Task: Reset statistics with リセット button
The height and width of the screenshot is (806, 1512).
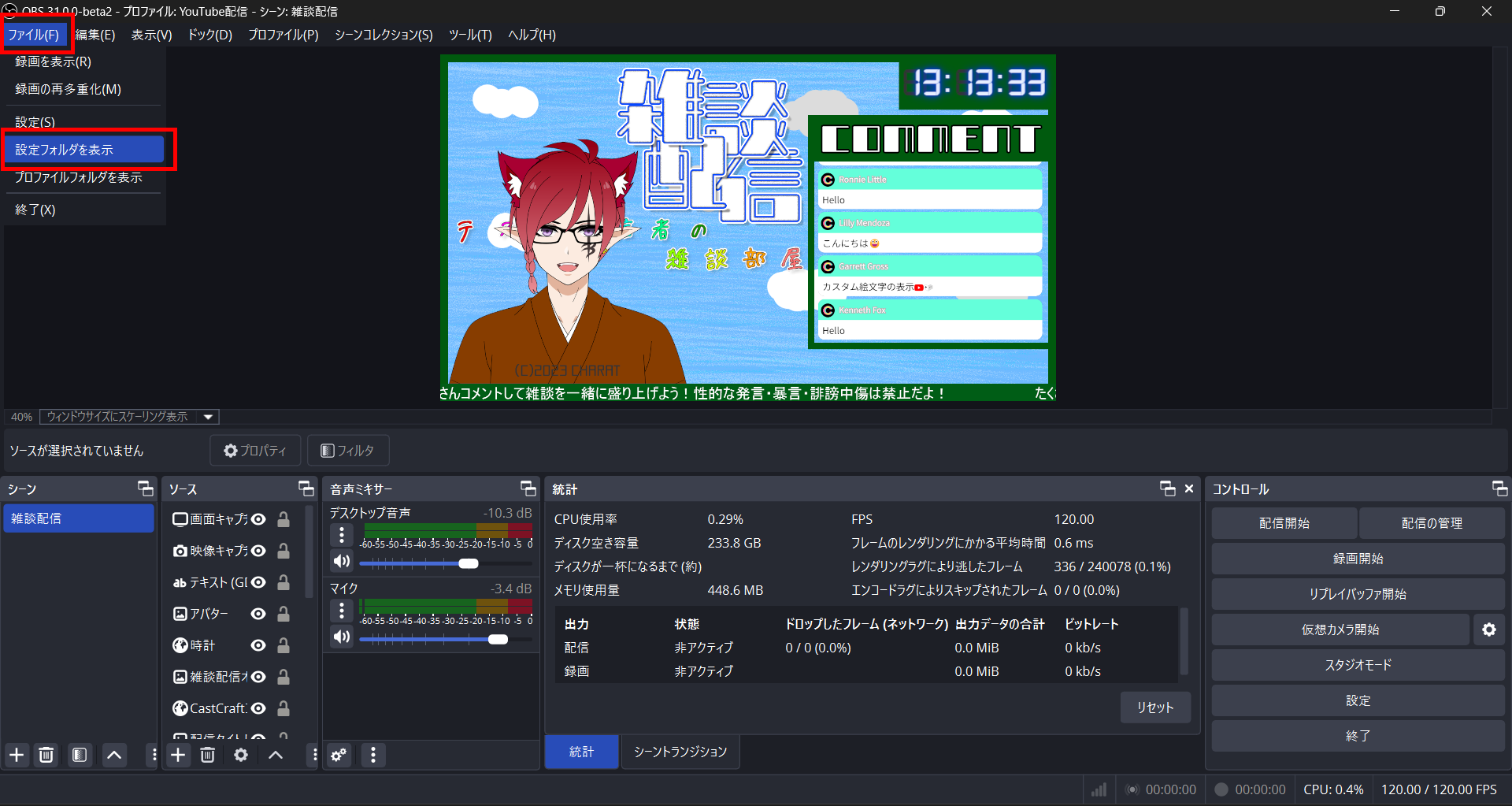Action: [1155, 708]
